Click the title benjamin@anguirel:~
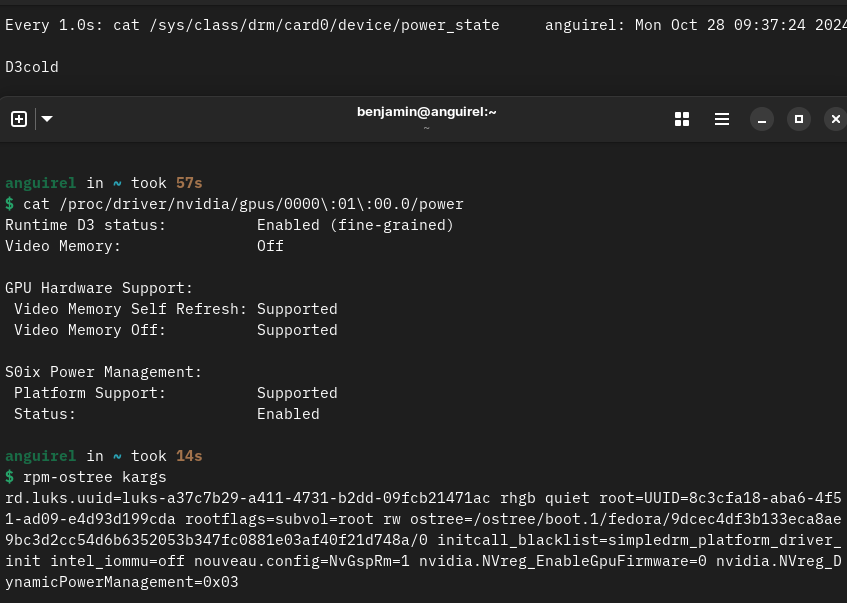Image resolution: width=847 pixels, height=603 pixels. click(427, 111)
